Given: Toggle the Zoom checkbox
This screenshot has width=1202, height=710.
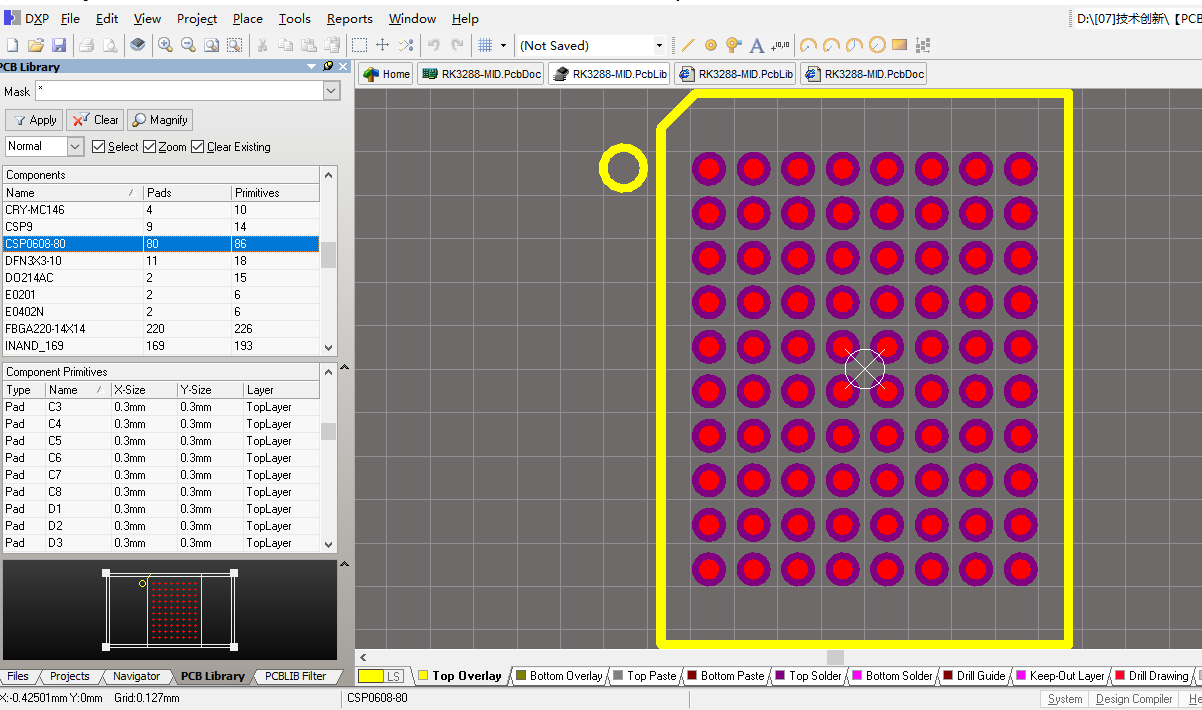Looking at the screenshot, I should pos(149,147).
